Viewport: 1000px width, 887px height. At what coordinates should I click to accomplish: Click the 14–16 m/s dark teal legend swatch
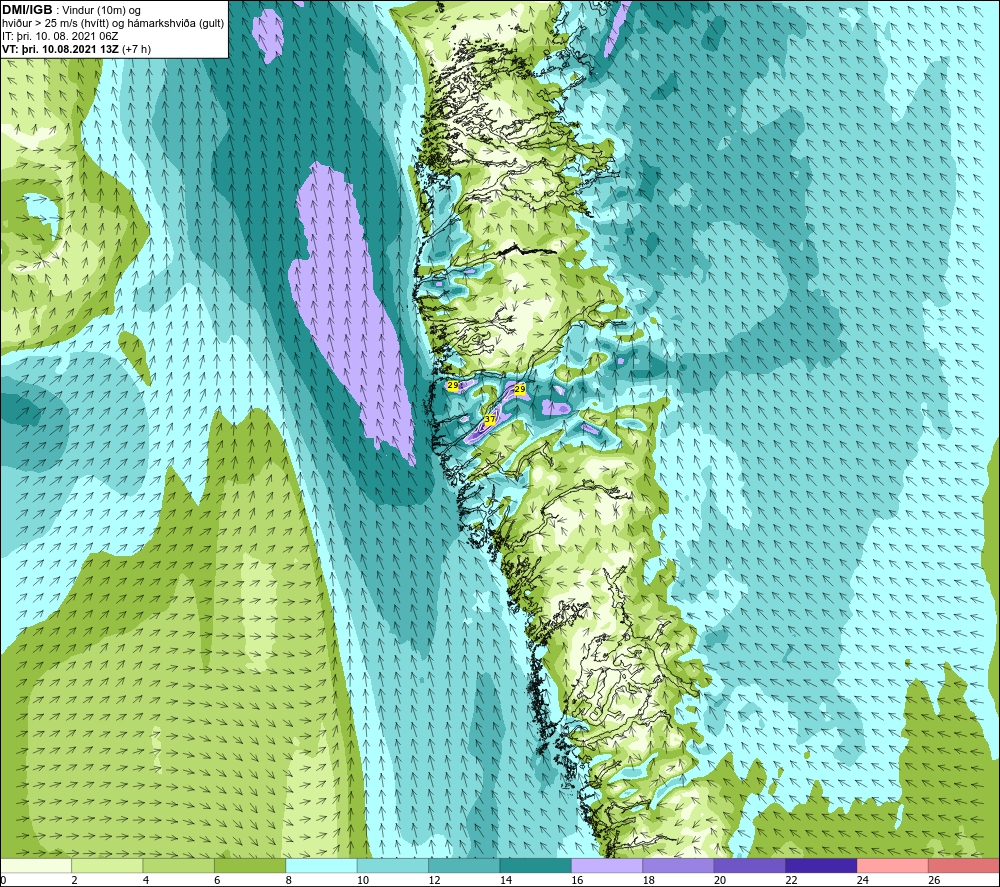pyautogui.click(x=536, y=865)
